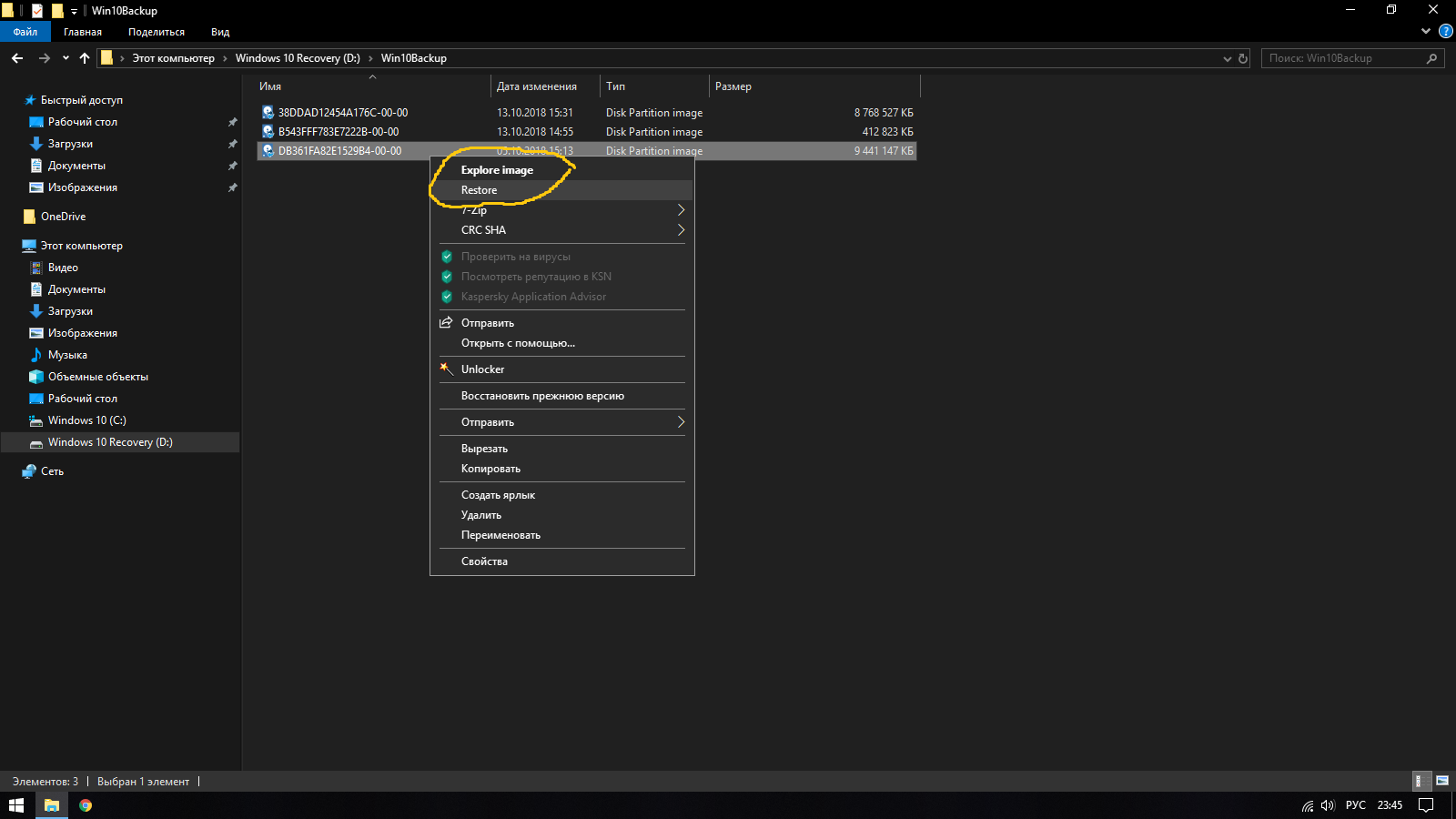The width and height of the screenshot is (1456, 819).
Task: Click the 38DDAD12454A176C-00-00 file icon
Action: pos(268,113)
